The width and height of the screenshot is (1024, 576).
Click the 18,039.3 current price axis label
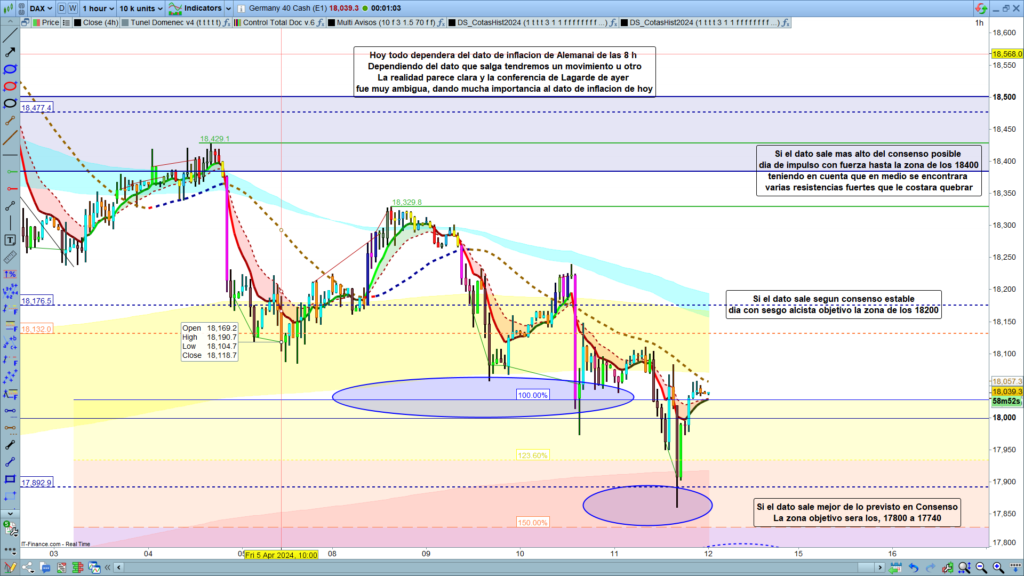tap(1004, 391)
